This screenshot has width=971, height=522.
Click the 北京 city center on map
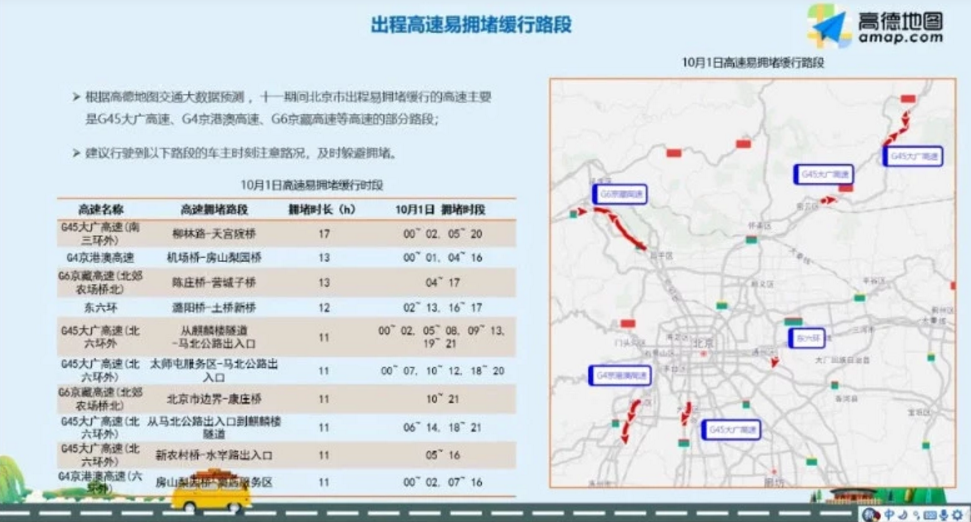pos(703,344)
